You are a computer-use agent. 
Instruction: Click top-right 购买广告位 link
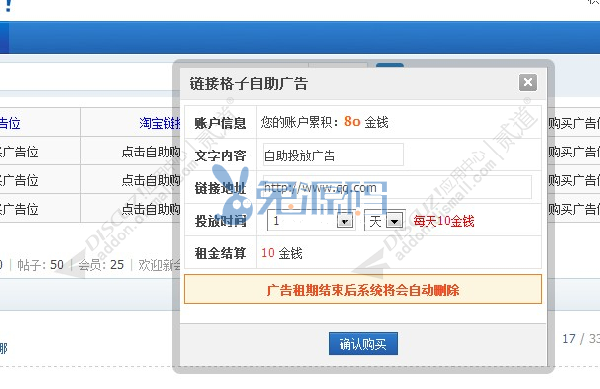coord(574,123)
